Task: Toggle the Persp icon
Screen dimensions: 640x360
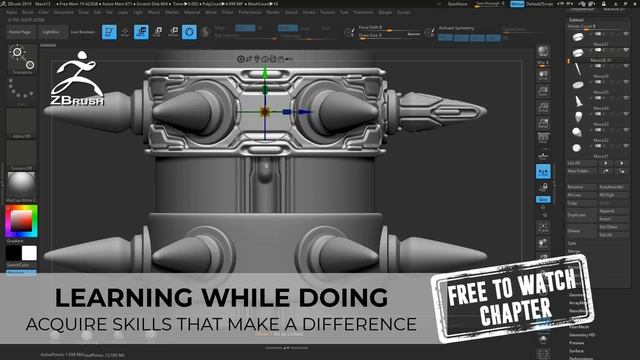Action: [x=543, y=138]
